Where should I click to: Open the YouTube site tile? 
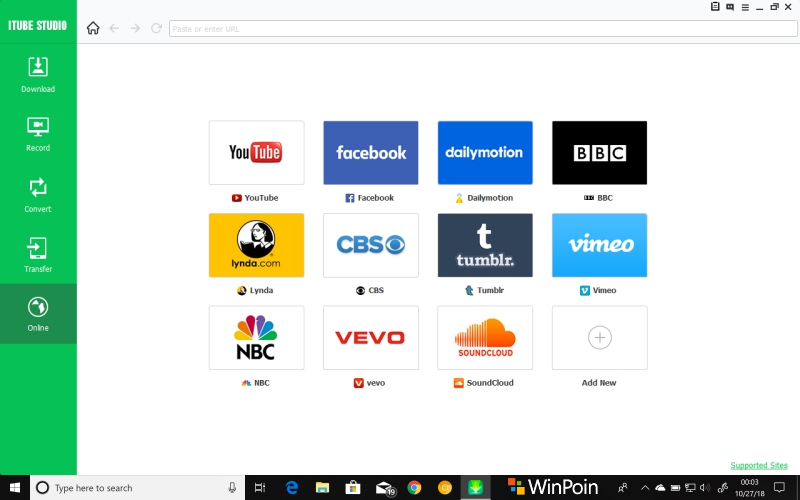tap(257, 153)
